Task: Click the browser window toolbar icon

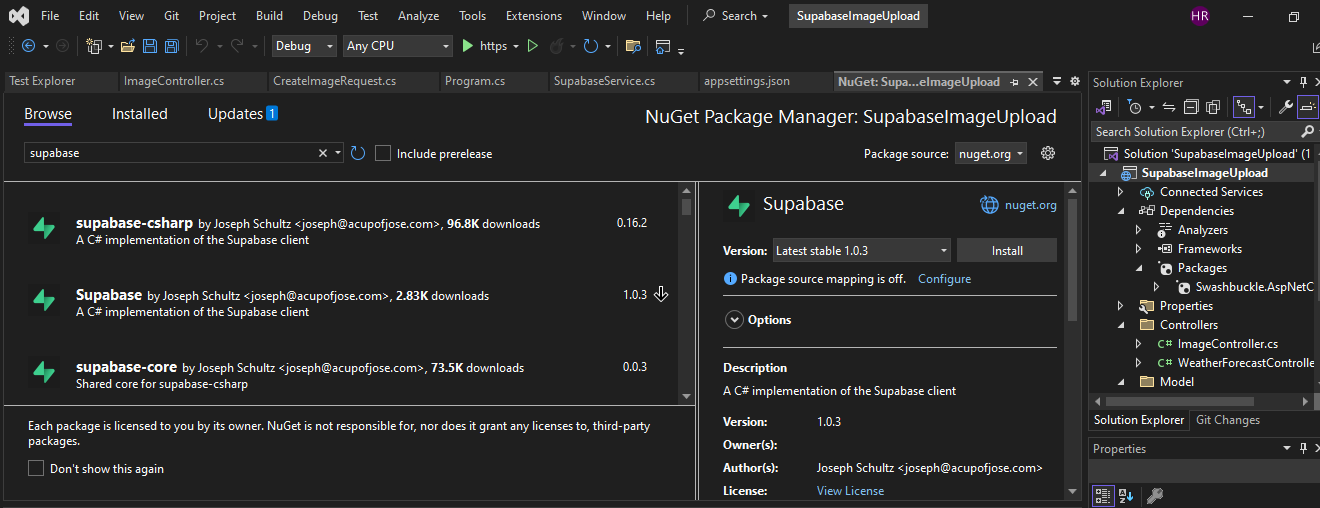Action: coord(663,46)
